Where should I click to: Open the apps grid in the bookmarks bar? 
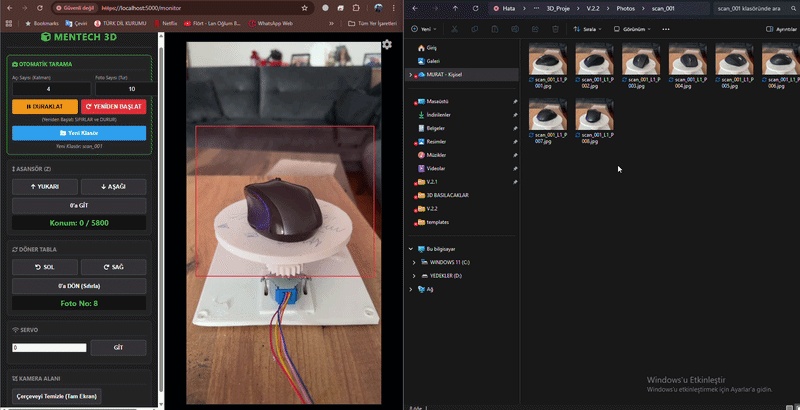tap(8, 23)
